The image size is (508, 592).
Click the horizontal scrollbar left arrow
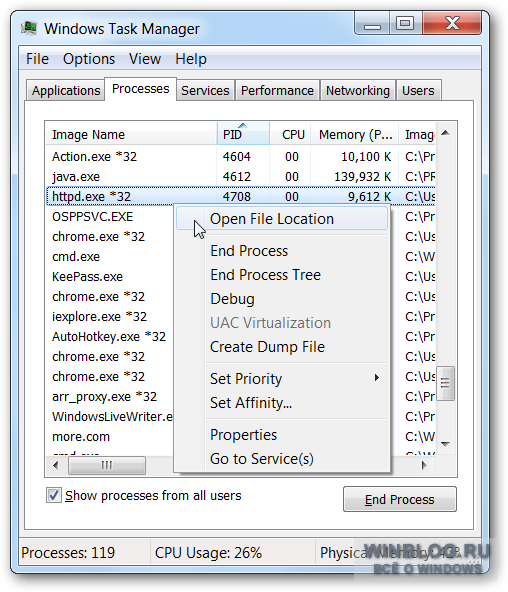(56, 465)
